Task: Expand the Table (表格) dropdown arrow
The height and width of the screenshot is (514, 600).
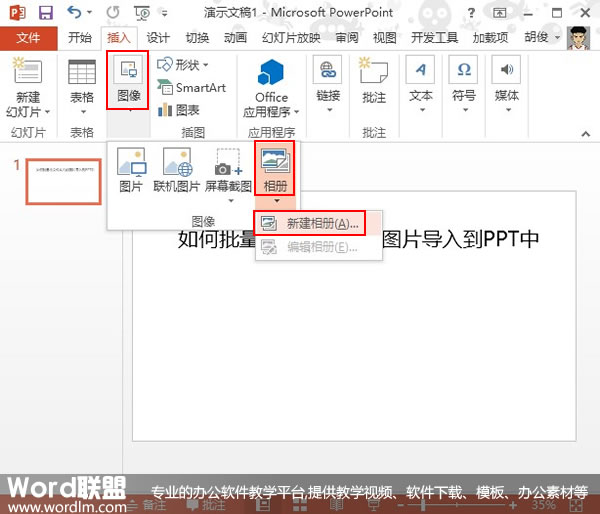Action: 83,113
